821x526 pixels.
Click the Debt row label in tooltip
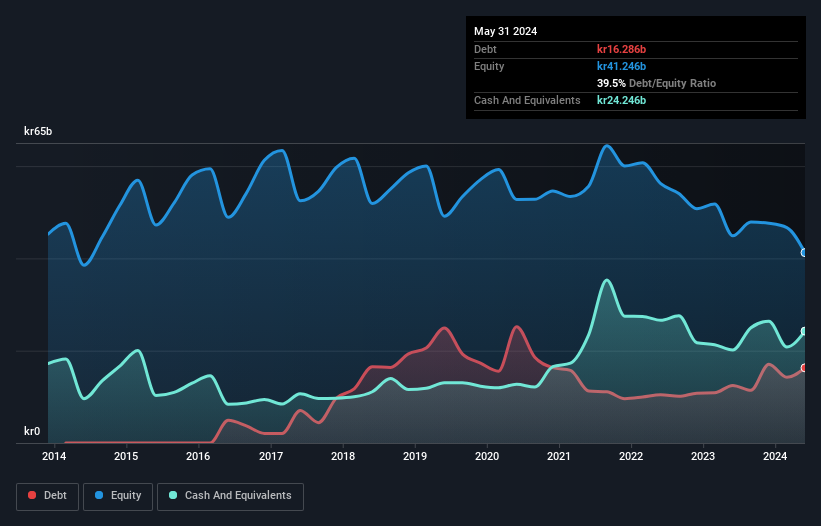point(485,49)
